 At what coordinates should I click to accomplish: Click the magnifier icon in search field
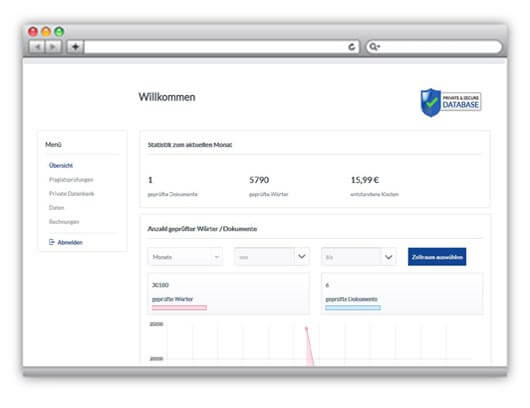click(x=374, y=47)
